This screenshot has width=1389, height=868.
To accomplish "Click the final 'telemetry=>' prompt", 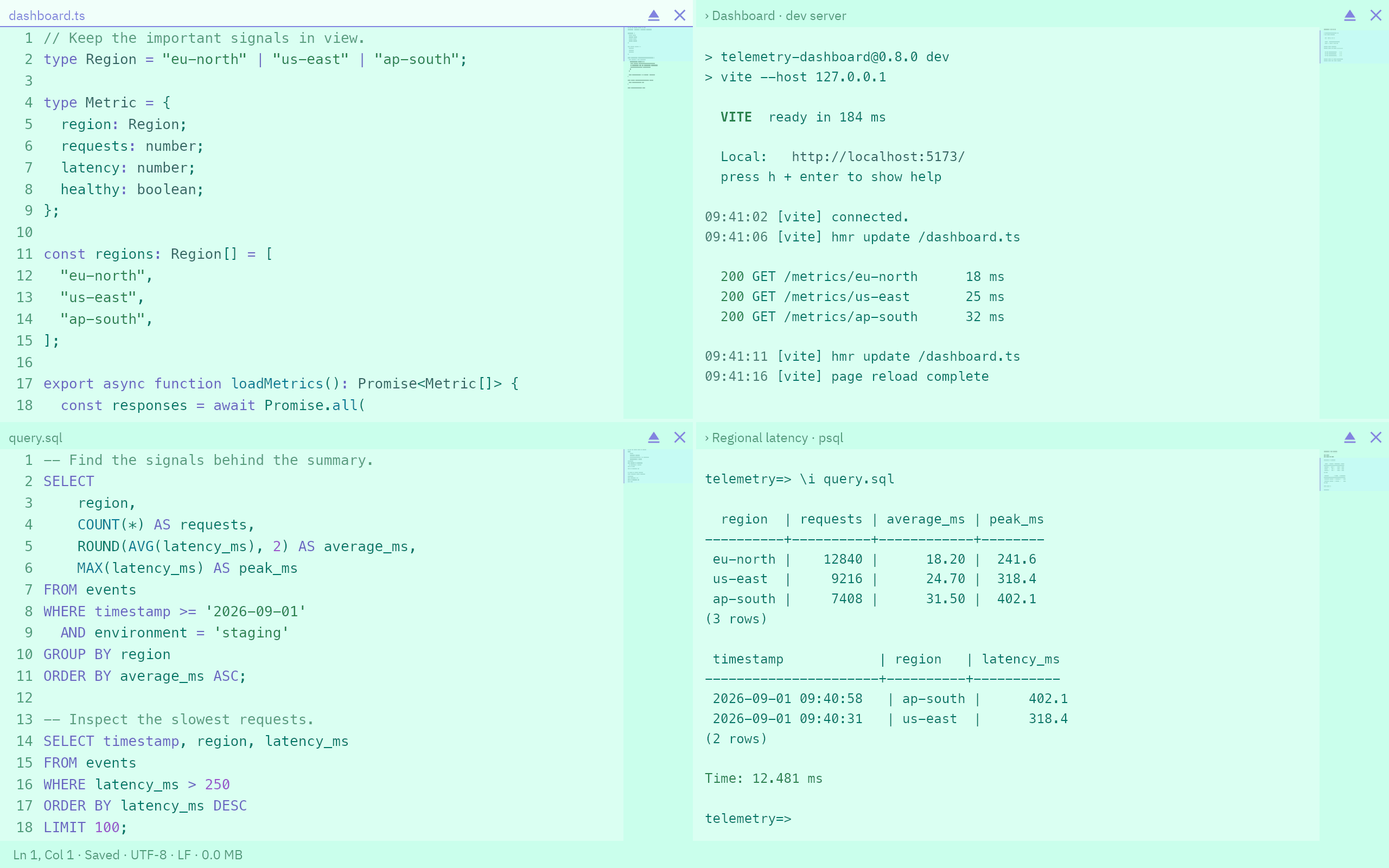I will (748, 819).
